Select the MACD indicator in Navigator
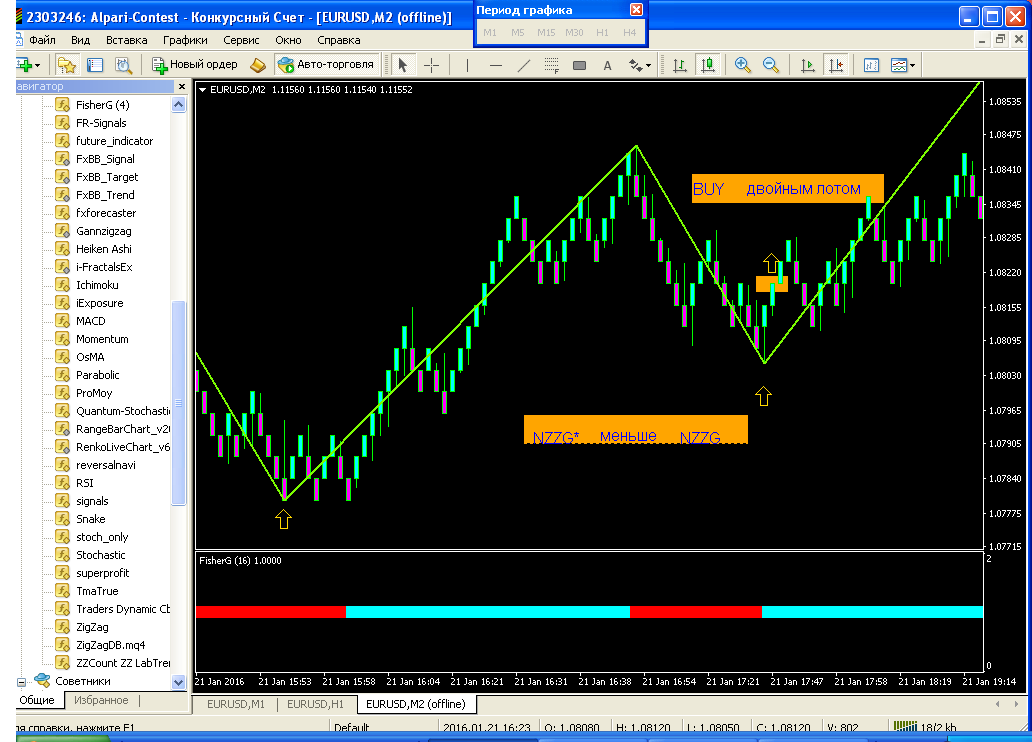 point(90,321)
